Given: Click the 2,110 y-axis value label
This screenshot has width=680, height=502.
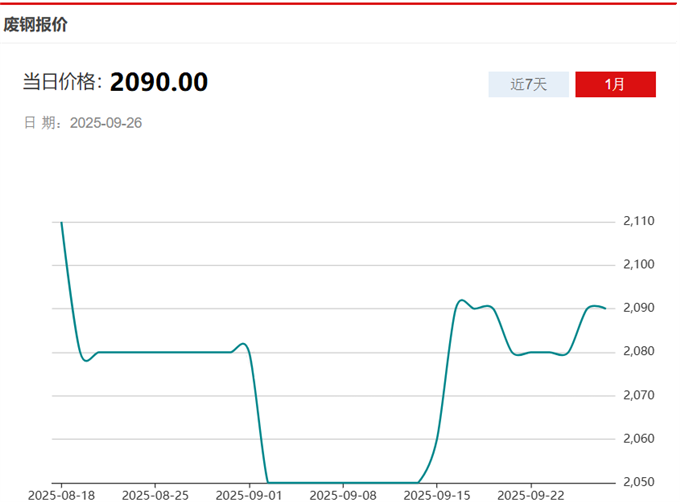Looking at the screenshot, I should pyautogui.click(x=638, y=221).
